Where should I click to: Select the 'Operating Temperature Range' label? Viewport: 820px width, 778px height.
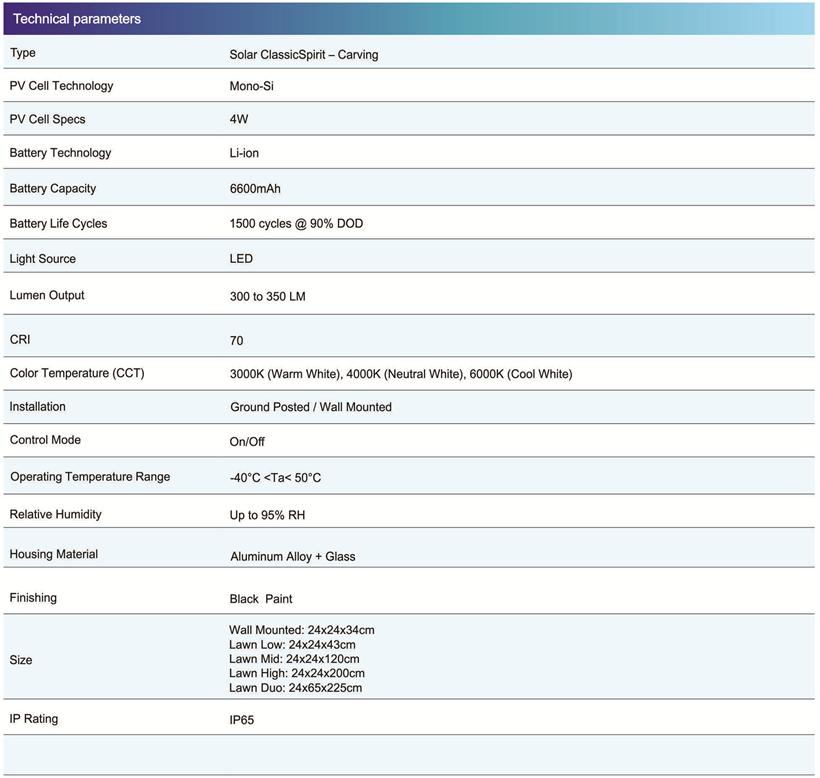click(90, 477)
